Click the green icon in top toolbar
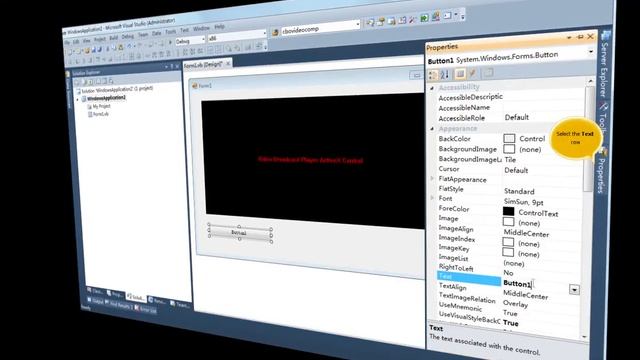The height and width of the screenshot is (360, 640). pos(424,18)
